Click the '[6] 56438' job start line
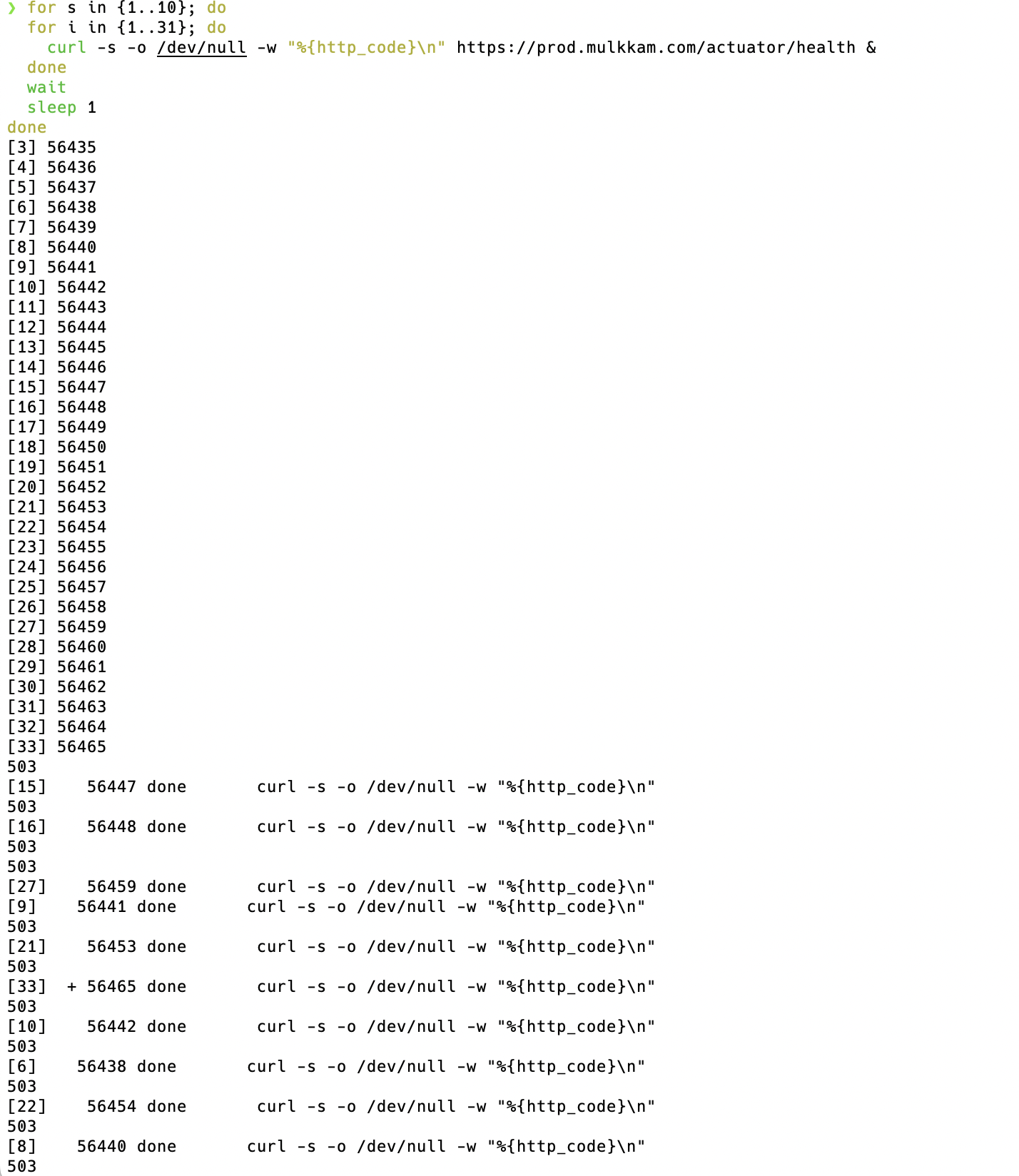Screen dimensions: 1019x1176 (51, 207)
